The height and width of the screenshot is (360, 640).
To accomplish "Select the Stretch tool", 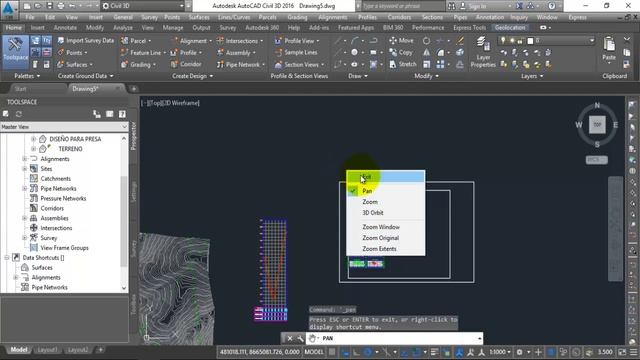I will click(403, 64).
